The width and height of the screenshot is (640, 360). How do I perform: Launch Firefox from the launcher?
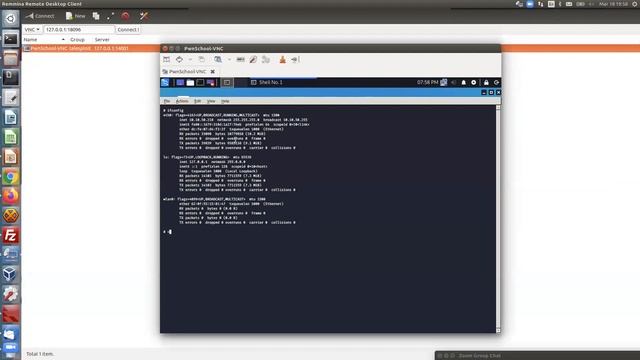click(x=11, y=196)
